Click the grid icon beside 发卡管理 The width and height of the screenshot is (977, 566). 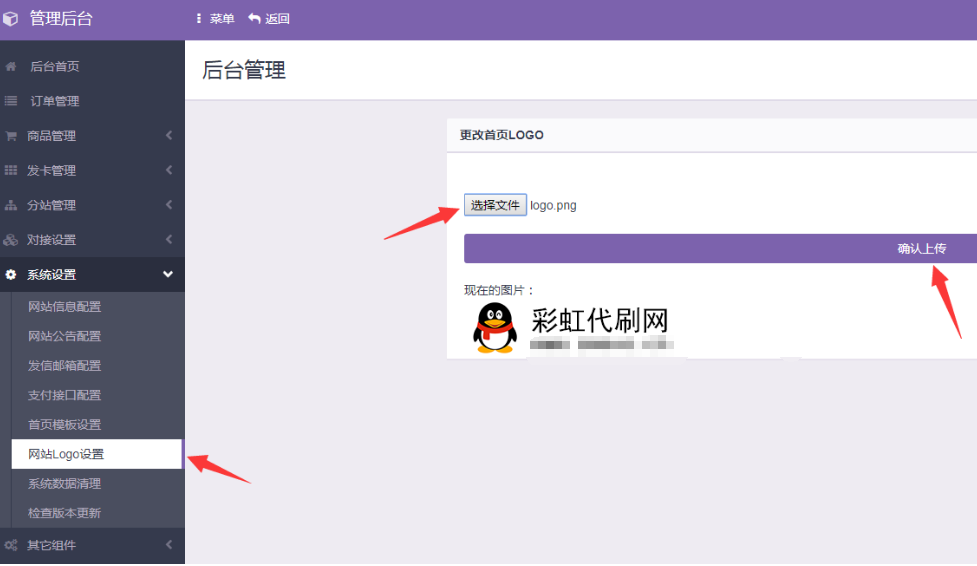[x=11, y=171]
